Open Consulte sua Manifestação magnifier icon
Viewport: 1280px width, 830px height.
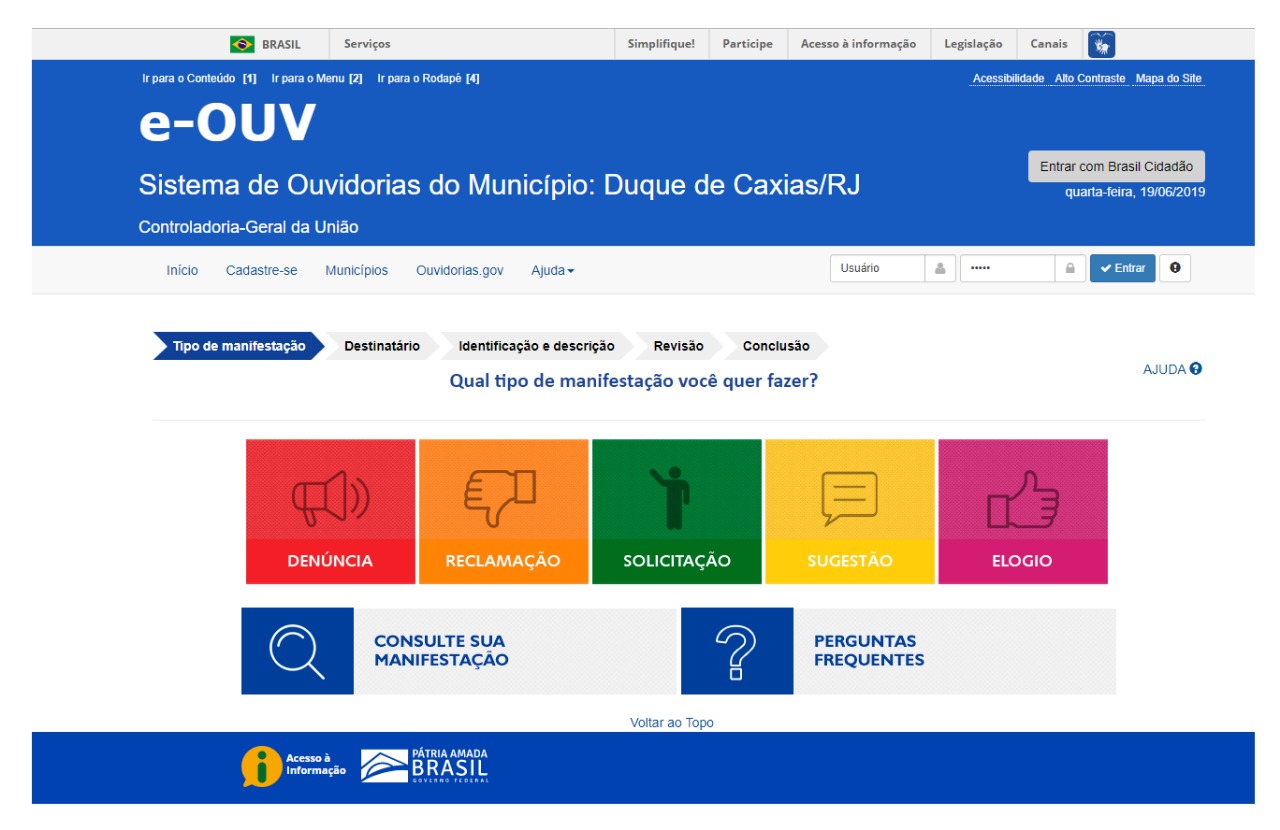(297, 651)
